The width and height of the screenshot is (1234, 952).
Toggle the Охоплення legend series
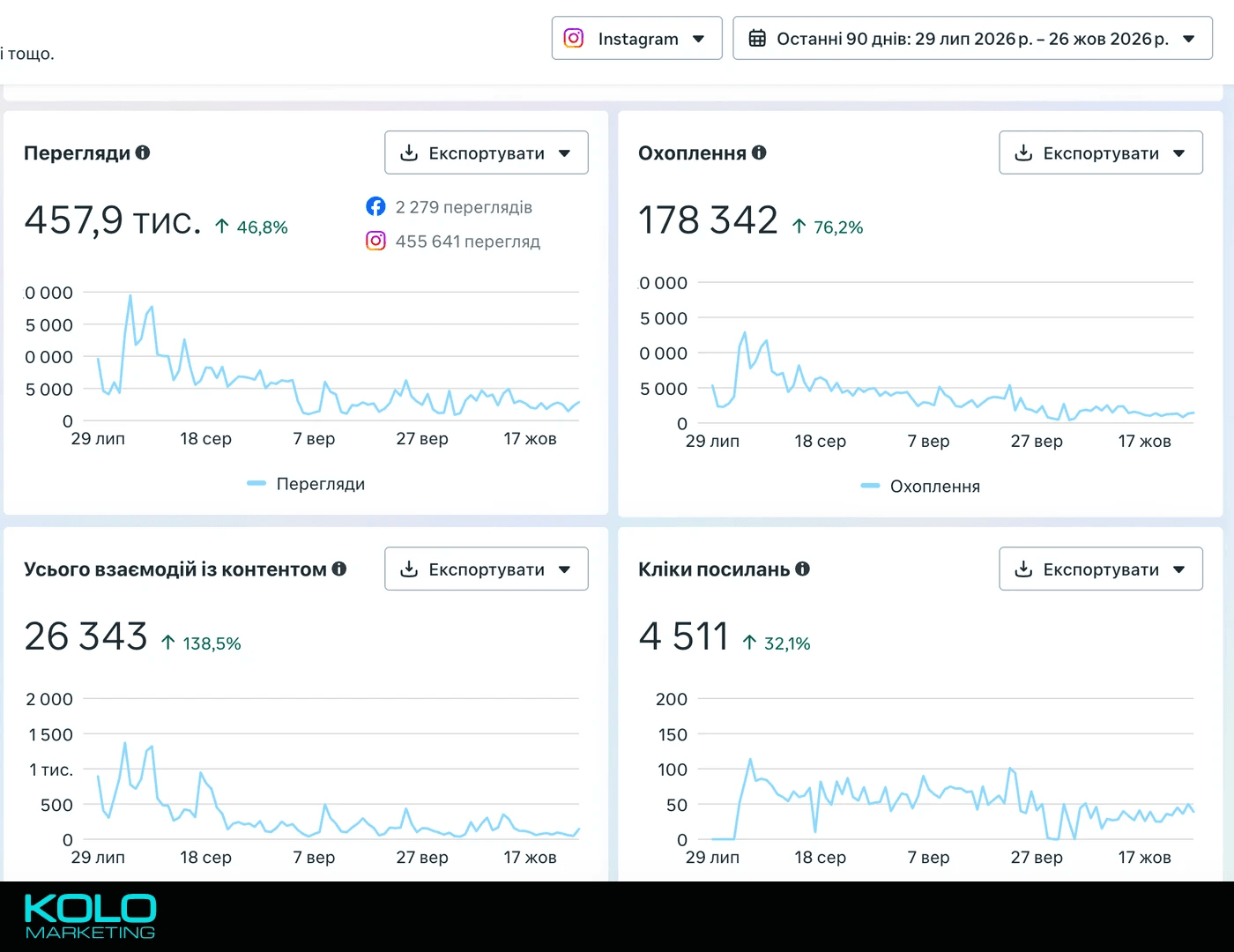920,487
